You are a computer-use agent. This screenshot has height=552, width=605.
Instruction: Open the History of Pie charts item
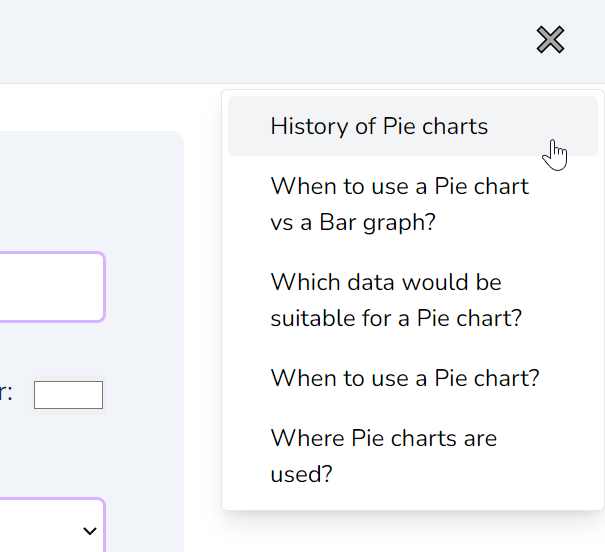click(x=413, y=126)
